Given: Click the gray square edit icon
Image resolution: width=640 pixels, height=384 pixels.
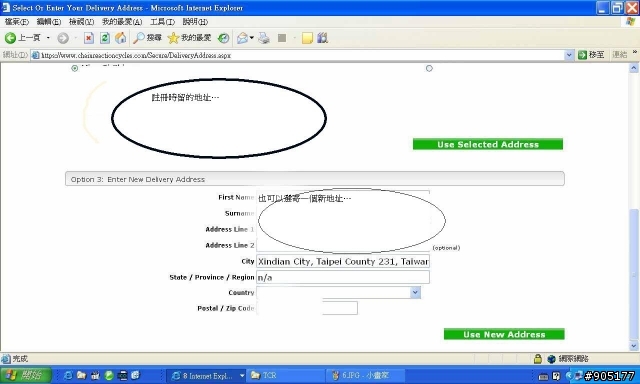Looking at the screenshot, I should click(282, 38).
